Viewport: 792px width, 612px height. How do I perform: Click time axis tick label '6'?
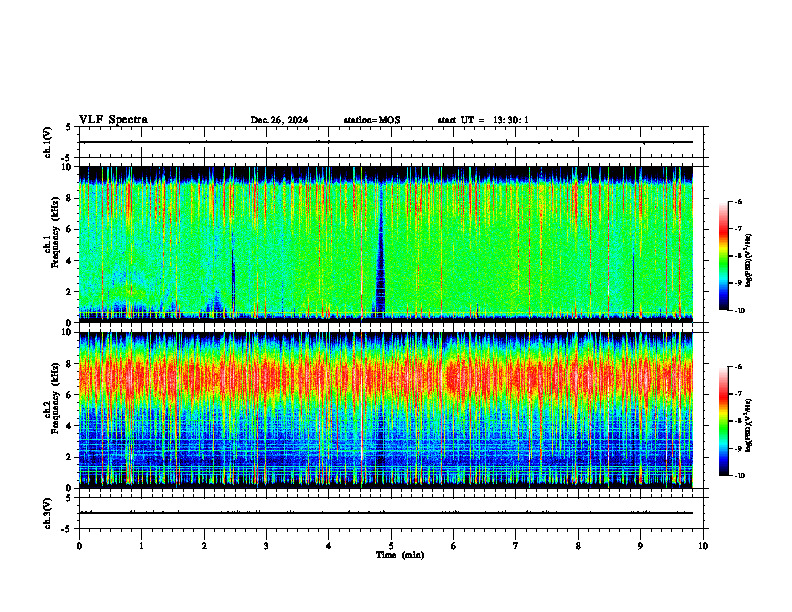tap(453, 546)
